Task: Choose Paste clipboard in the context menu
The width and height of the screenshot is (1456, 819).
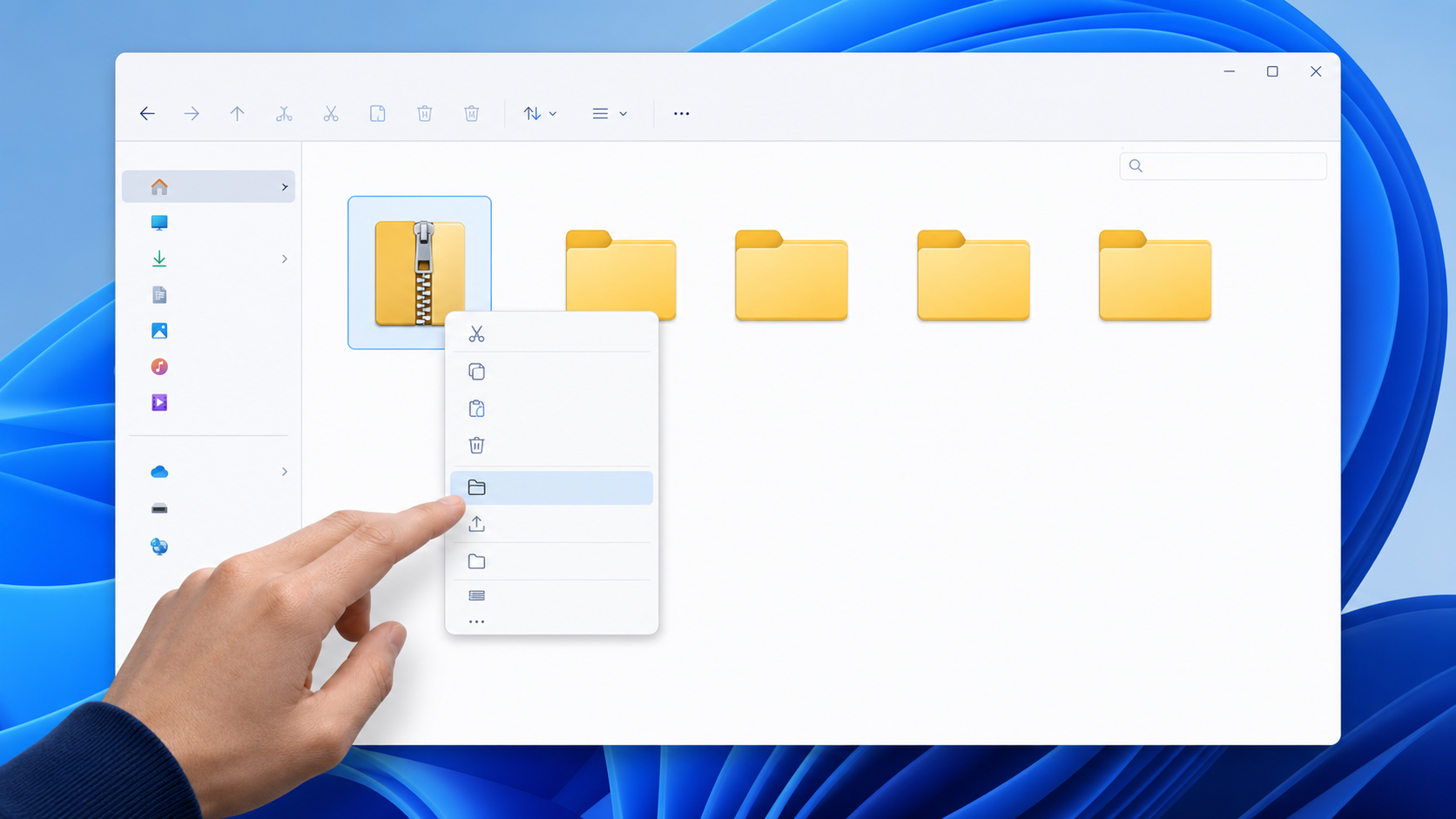Action: click(x=551, y=408)
